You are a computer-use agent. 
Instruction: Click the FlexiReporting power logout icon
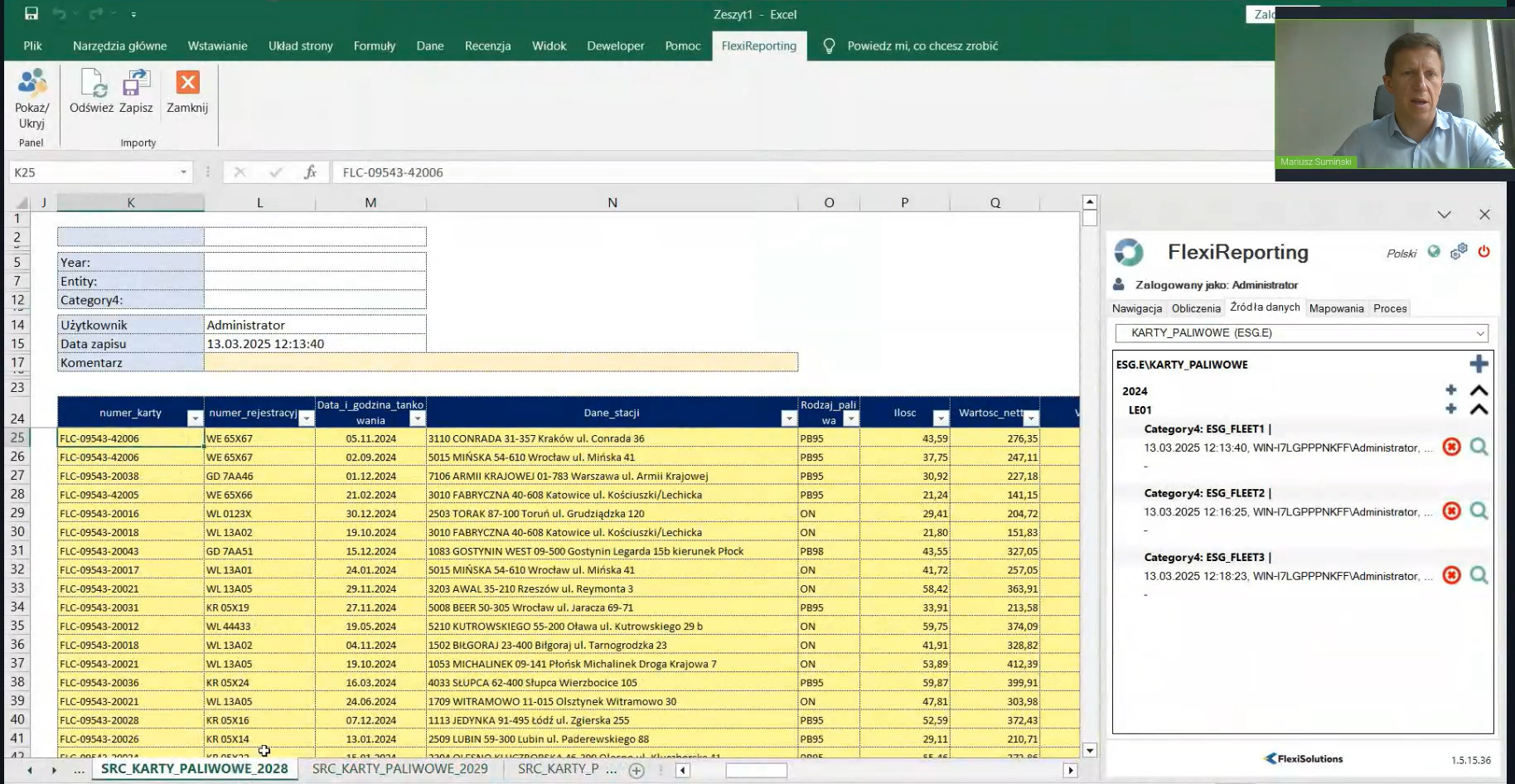[1484, 252]
